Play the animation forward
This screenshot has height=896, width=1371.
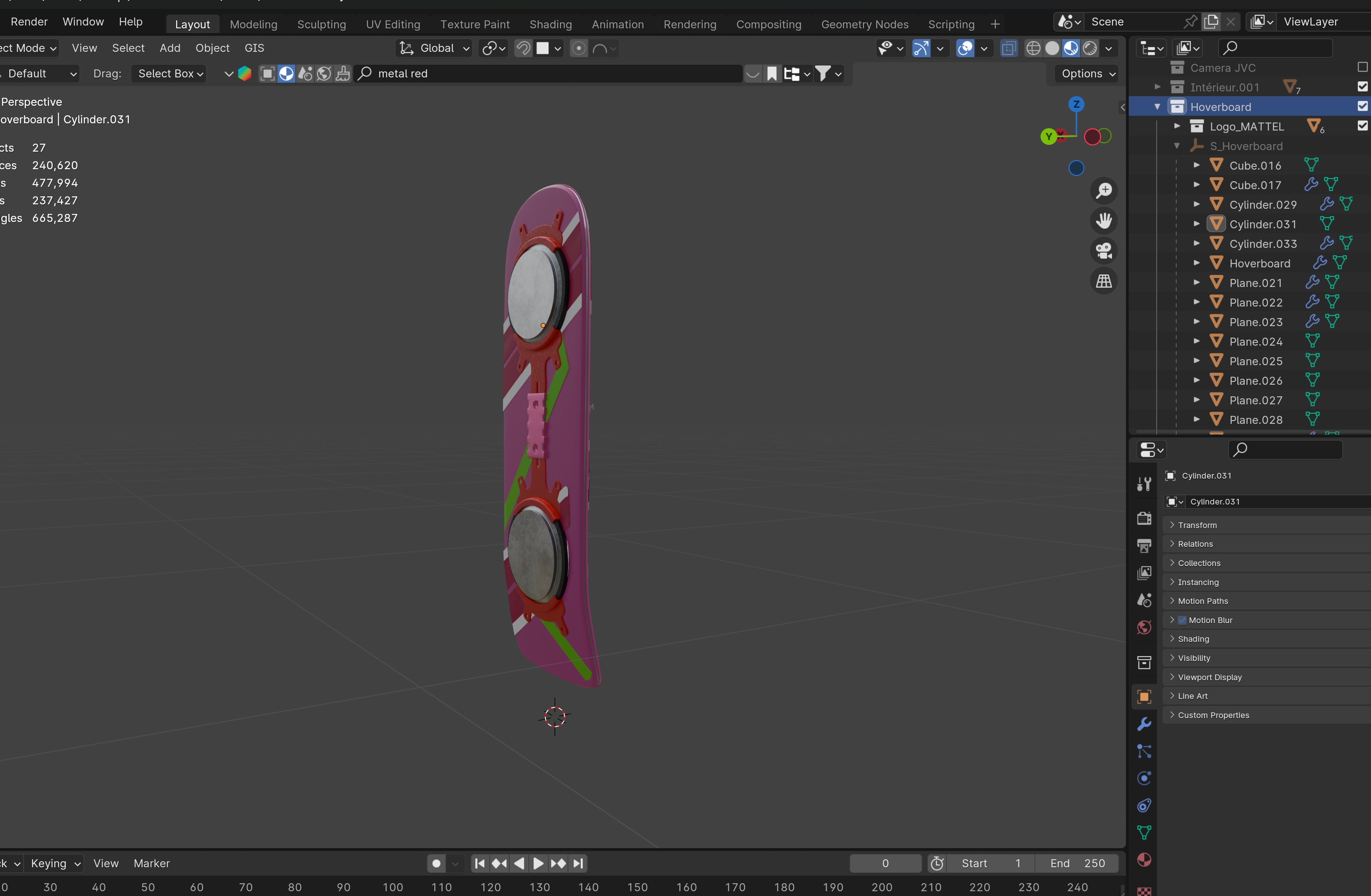pos(538,863)
